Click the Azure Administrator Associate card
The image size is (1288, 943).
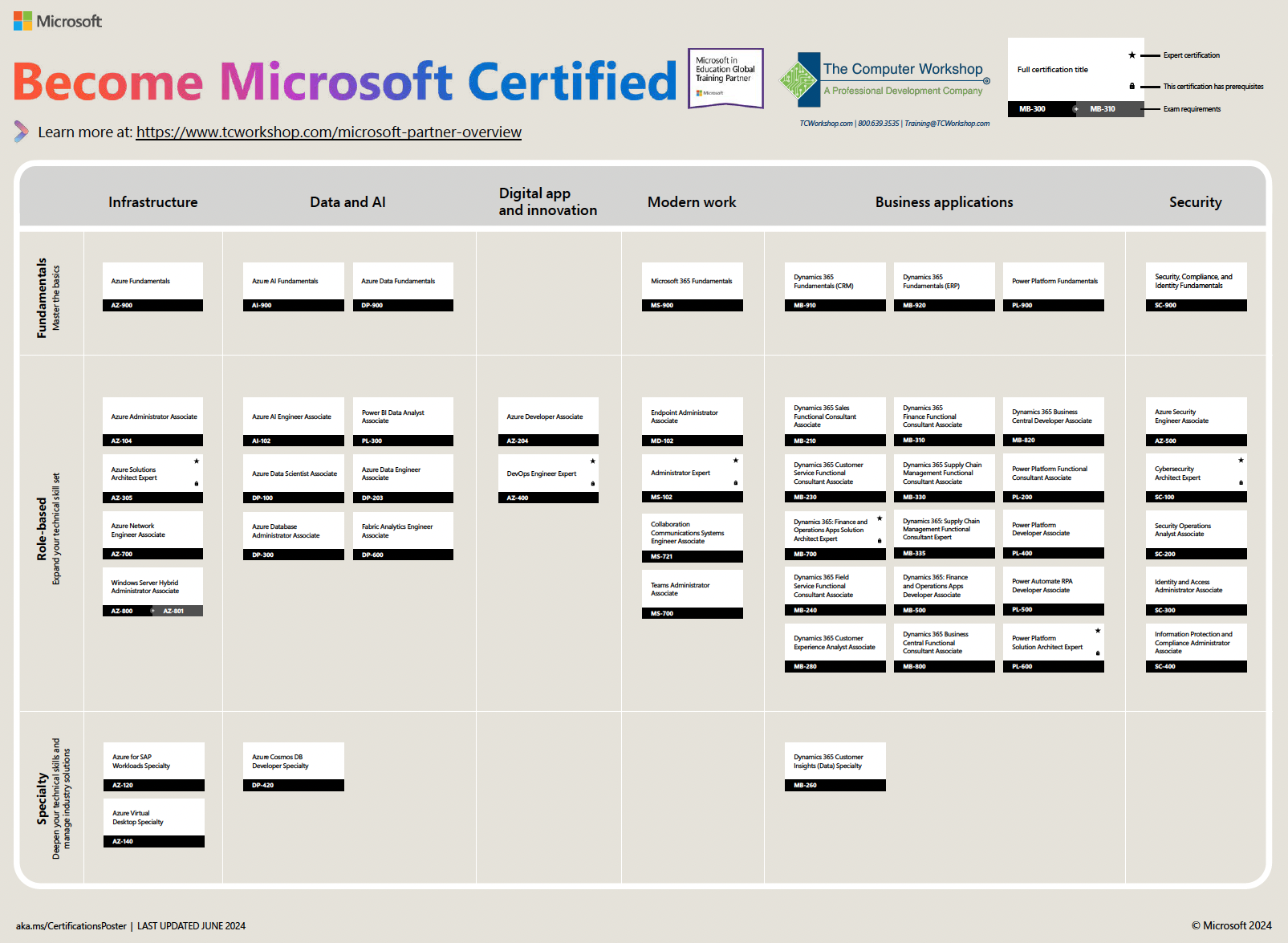tap(152, 422)
